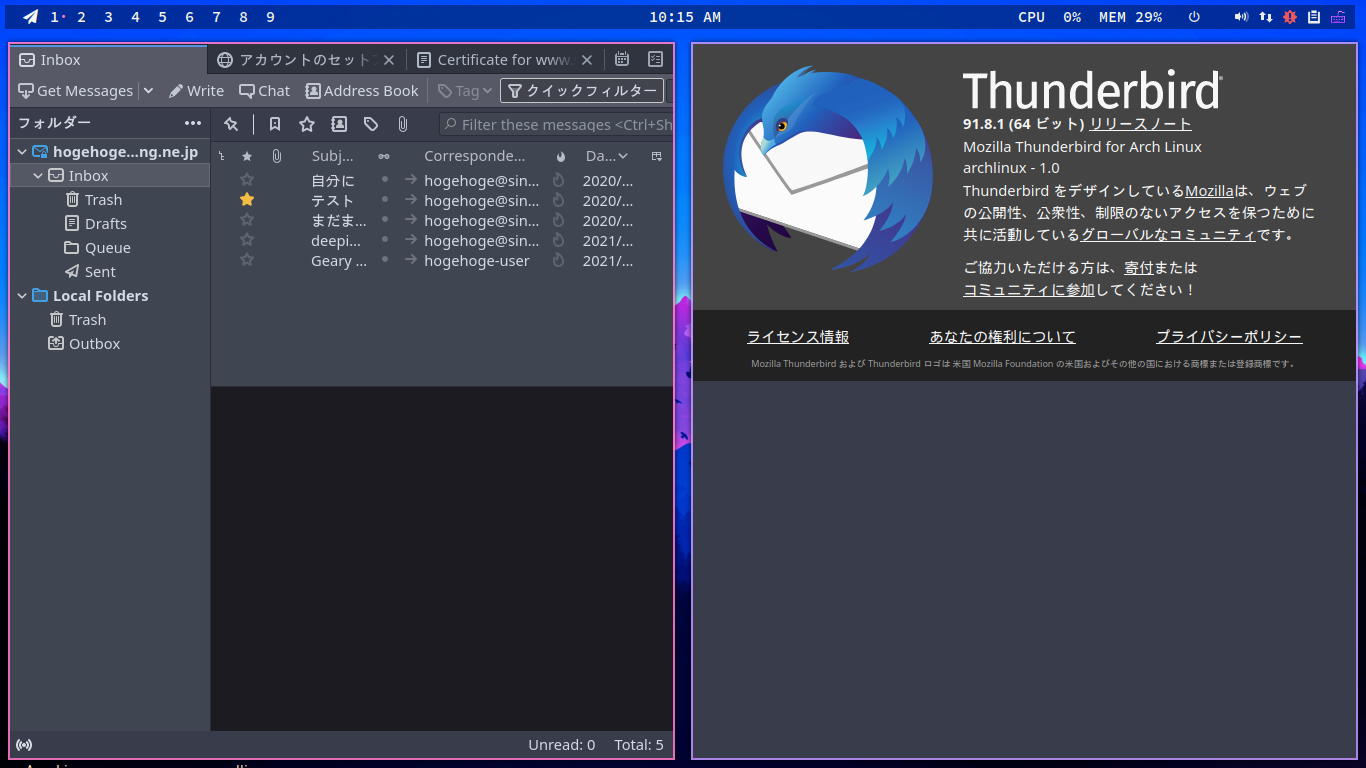The height and width of the screenshot is (768, 1366).
Task: Open the column picker icon
Action: (656, 156)
